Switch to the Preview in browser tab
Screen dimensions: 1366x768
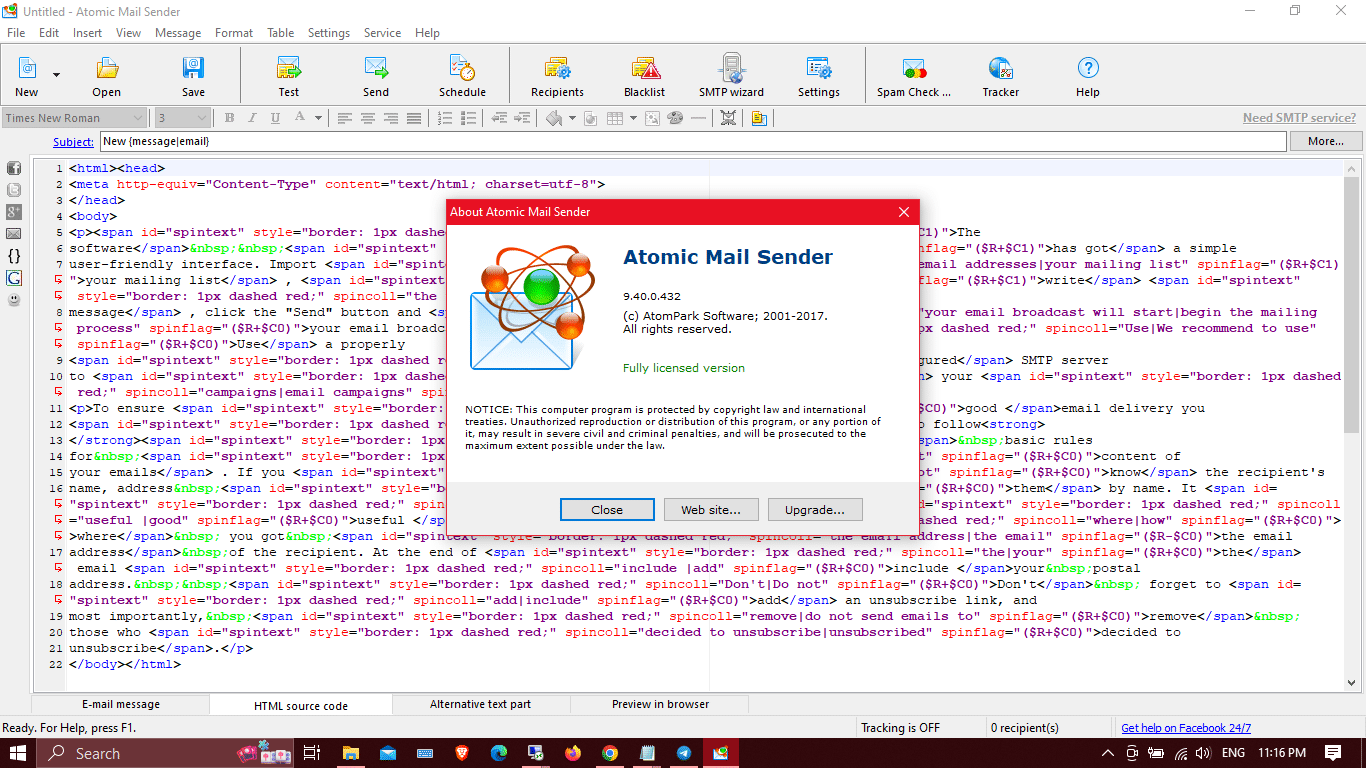tap(660, 704)
